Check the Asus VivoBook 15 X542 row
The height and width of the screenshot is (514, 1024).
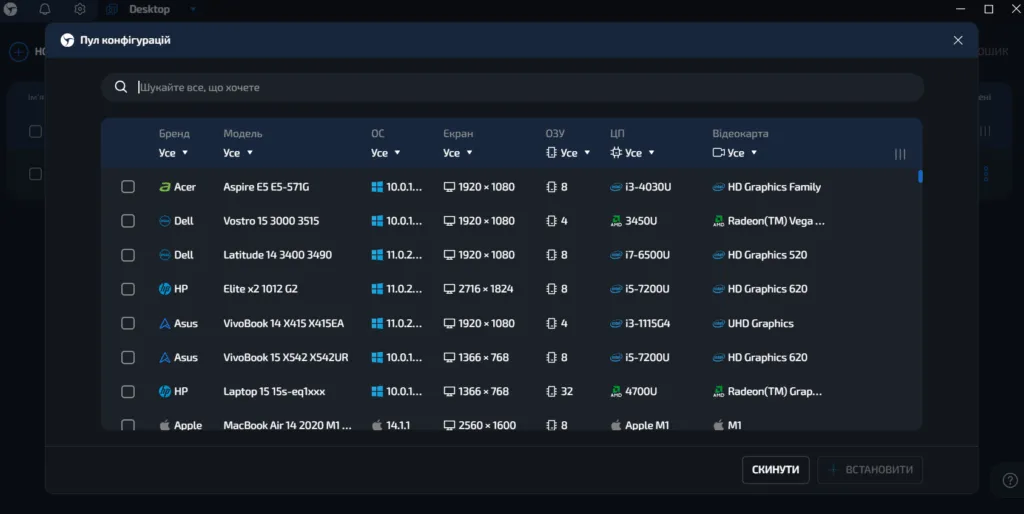click(128, 357)
